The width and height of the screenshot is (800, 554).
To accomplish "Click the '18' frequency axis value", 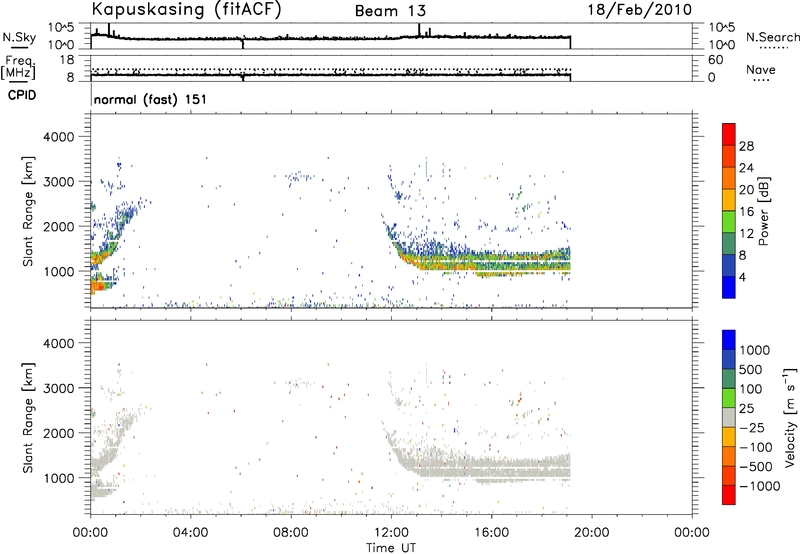I will point(67,60).
